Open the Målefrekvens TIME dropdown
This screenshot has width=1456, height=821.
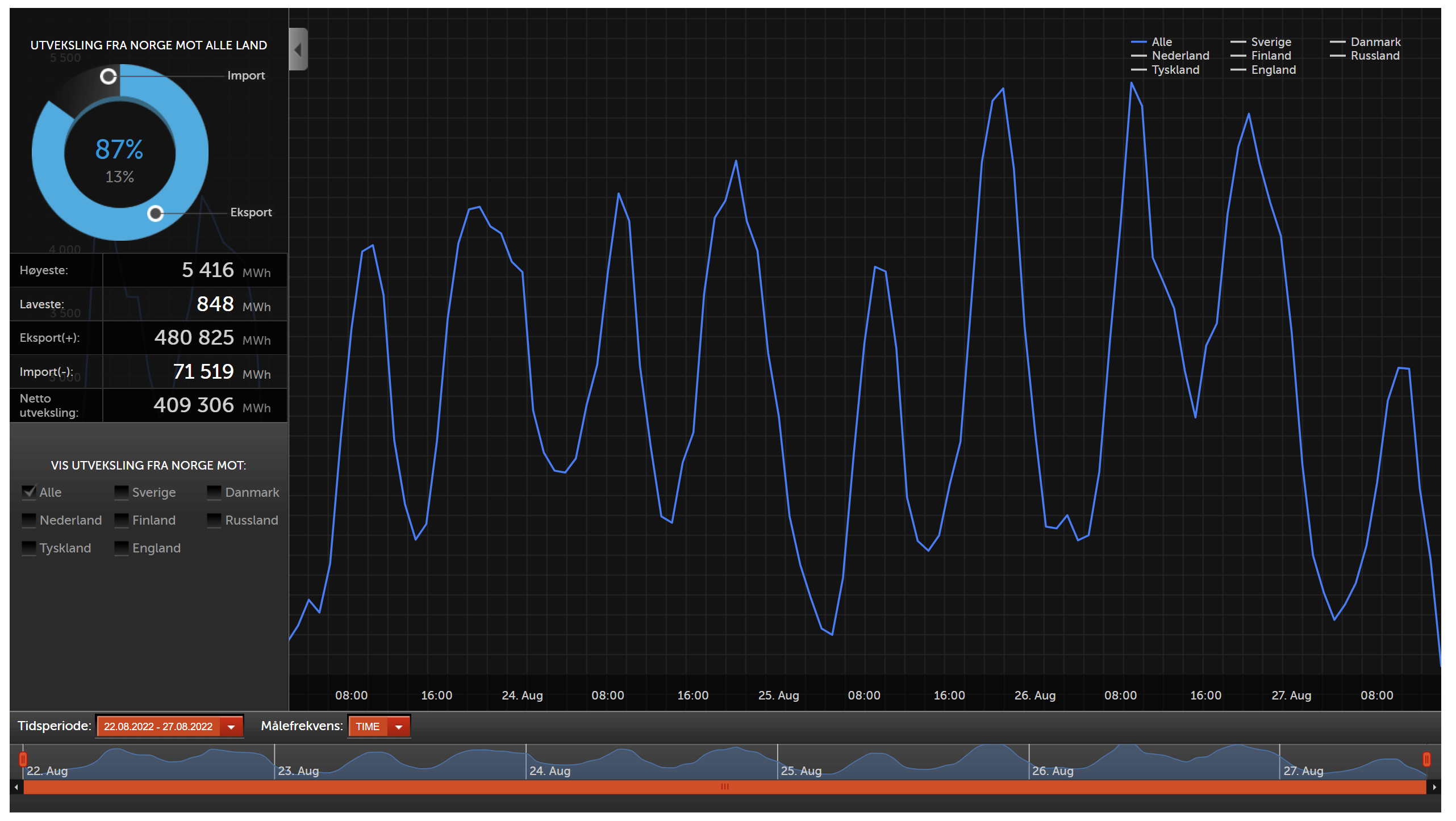click(379, 726)
